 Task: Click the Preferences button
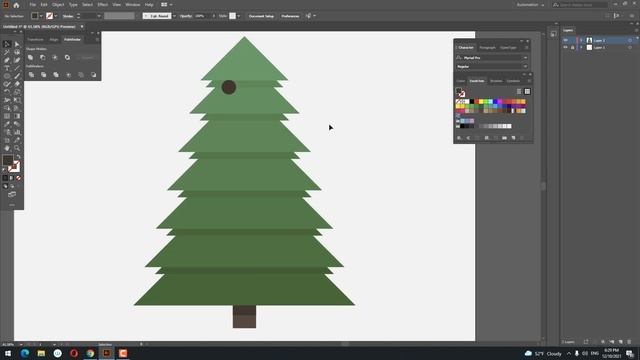tap(290, 16)
